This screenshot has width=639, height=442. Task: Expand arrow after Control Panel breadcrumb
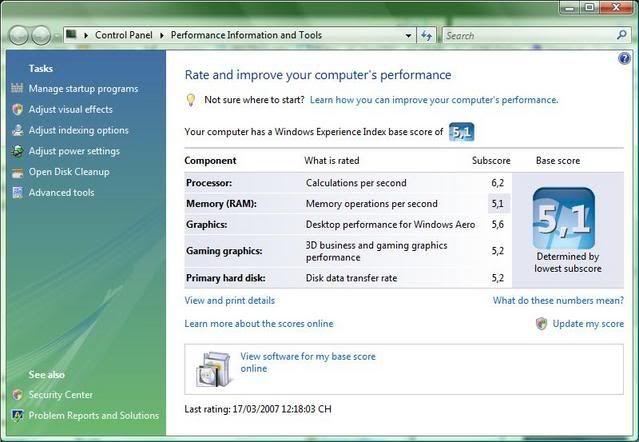click(161, 35)
